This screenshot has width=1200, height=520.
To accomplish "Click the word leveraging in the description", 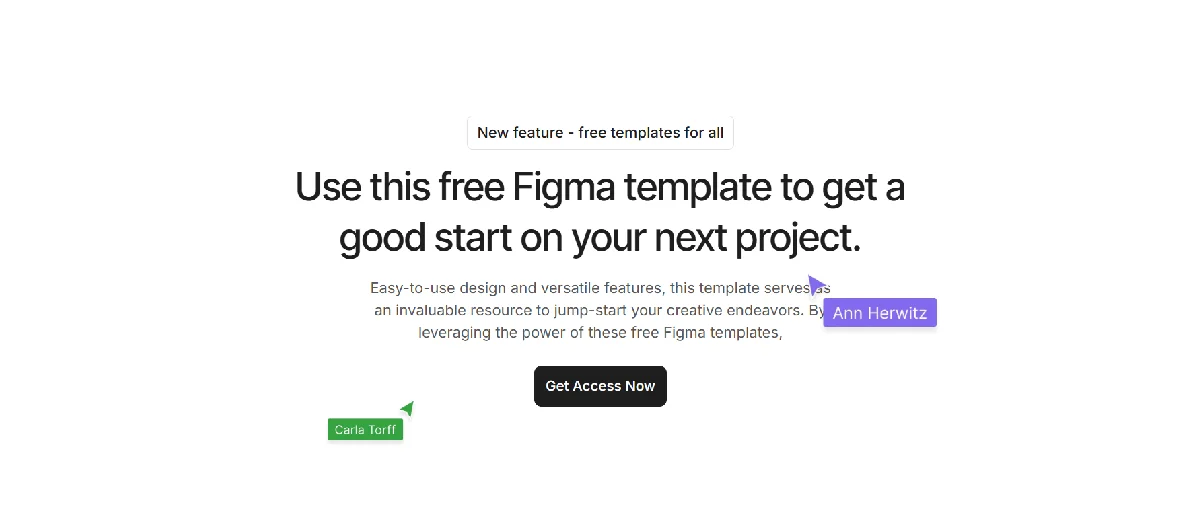I will 454,333.
